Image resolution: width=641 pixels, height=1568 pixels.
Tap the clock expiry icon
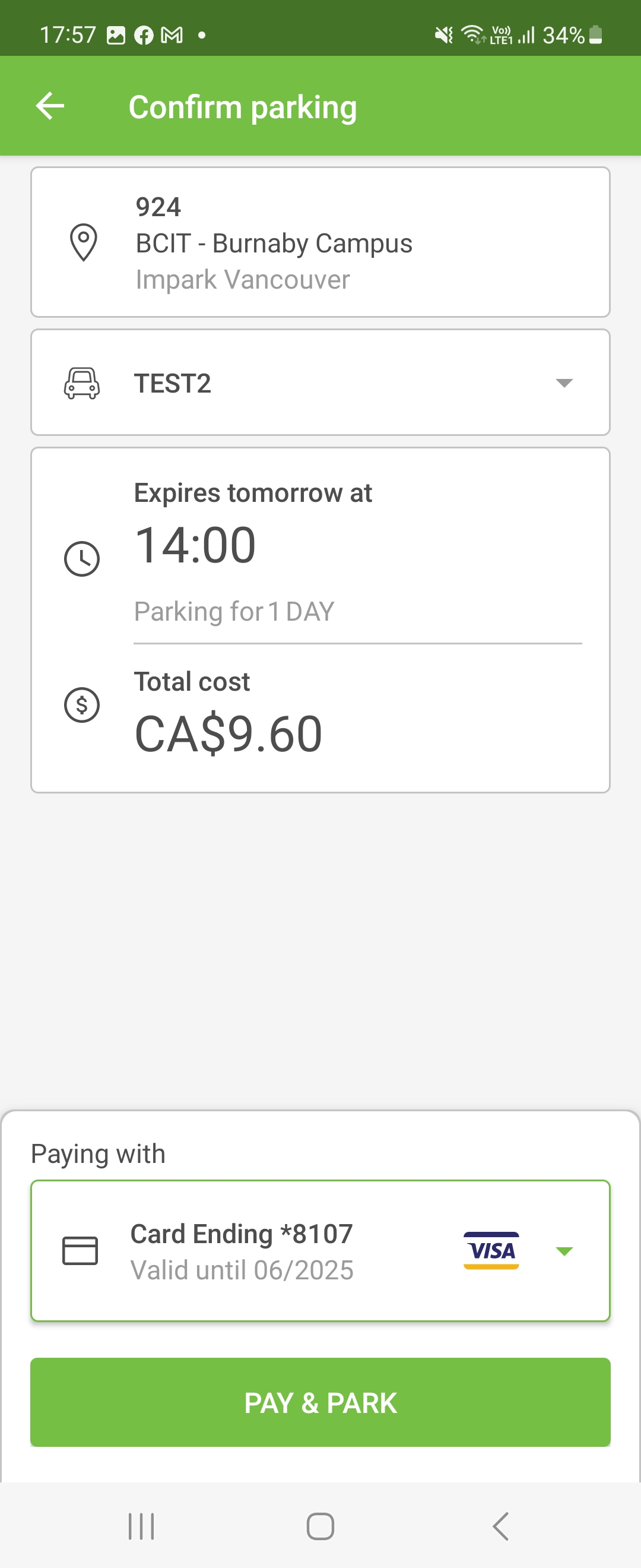81,558
